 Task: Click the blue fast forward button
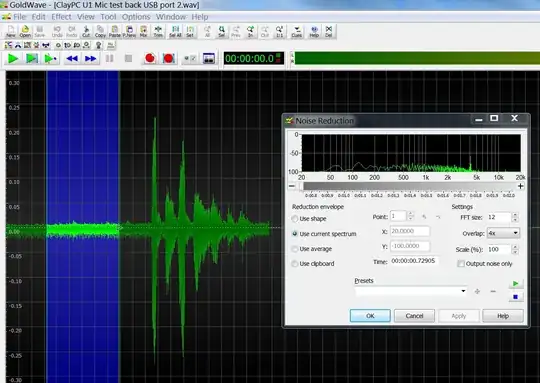pos(91,59)
